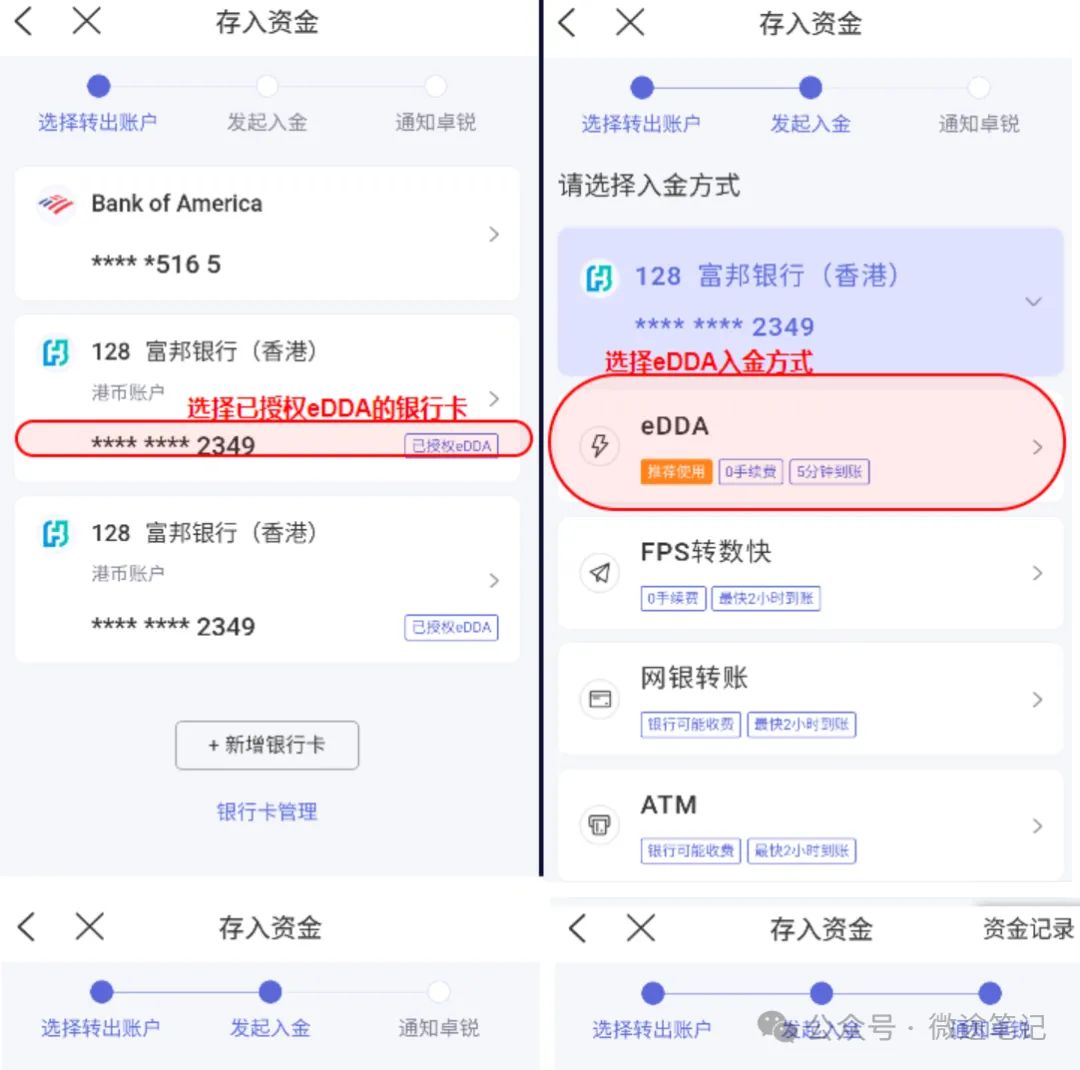Tap the Bank of America logo icon
Viewport: 1080px width, 1070px height.
point(56,204)
